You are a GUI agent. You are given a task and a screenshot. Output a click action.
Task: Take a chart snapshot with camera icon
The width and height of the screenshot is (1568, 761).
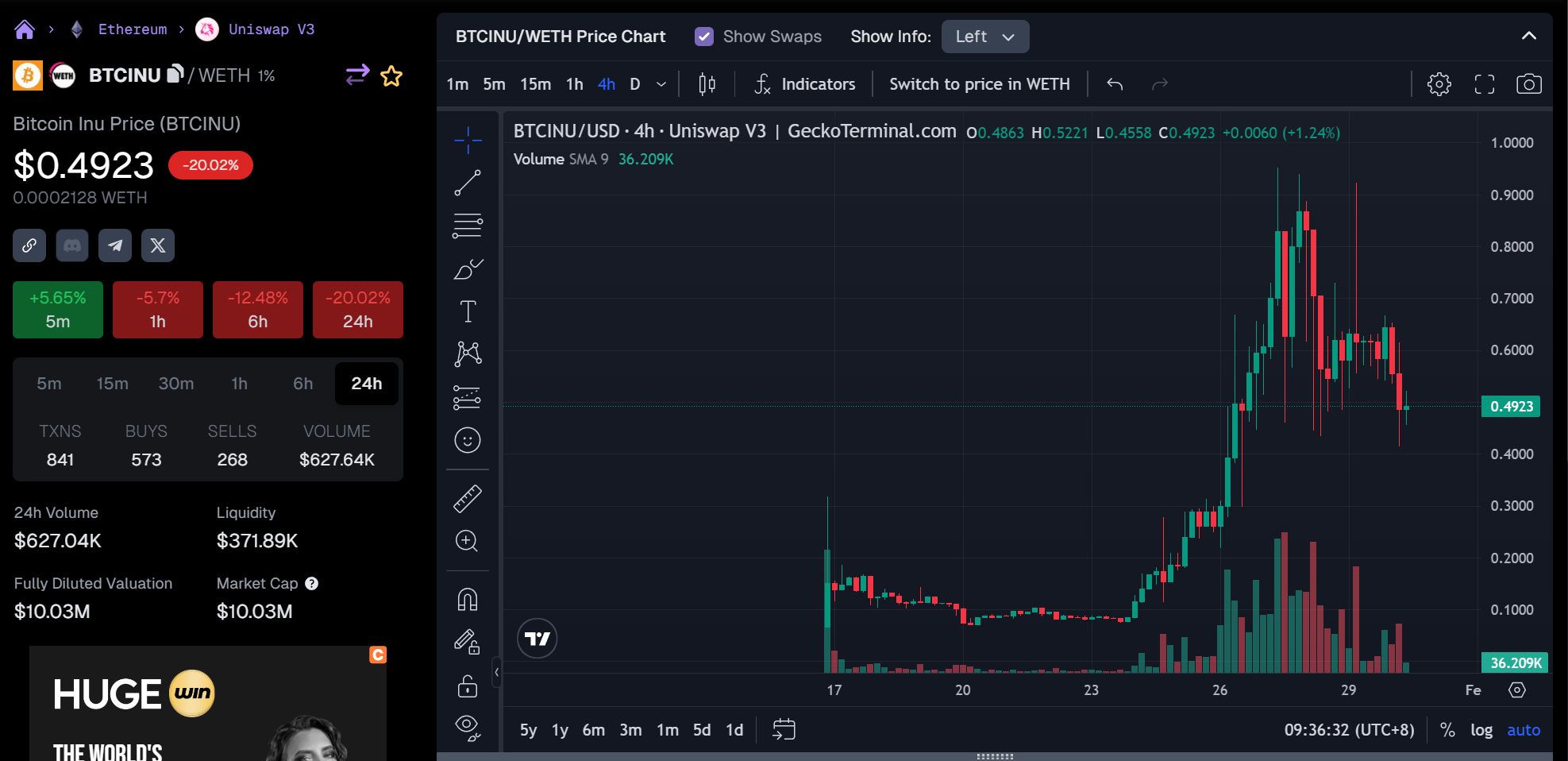1529,84
